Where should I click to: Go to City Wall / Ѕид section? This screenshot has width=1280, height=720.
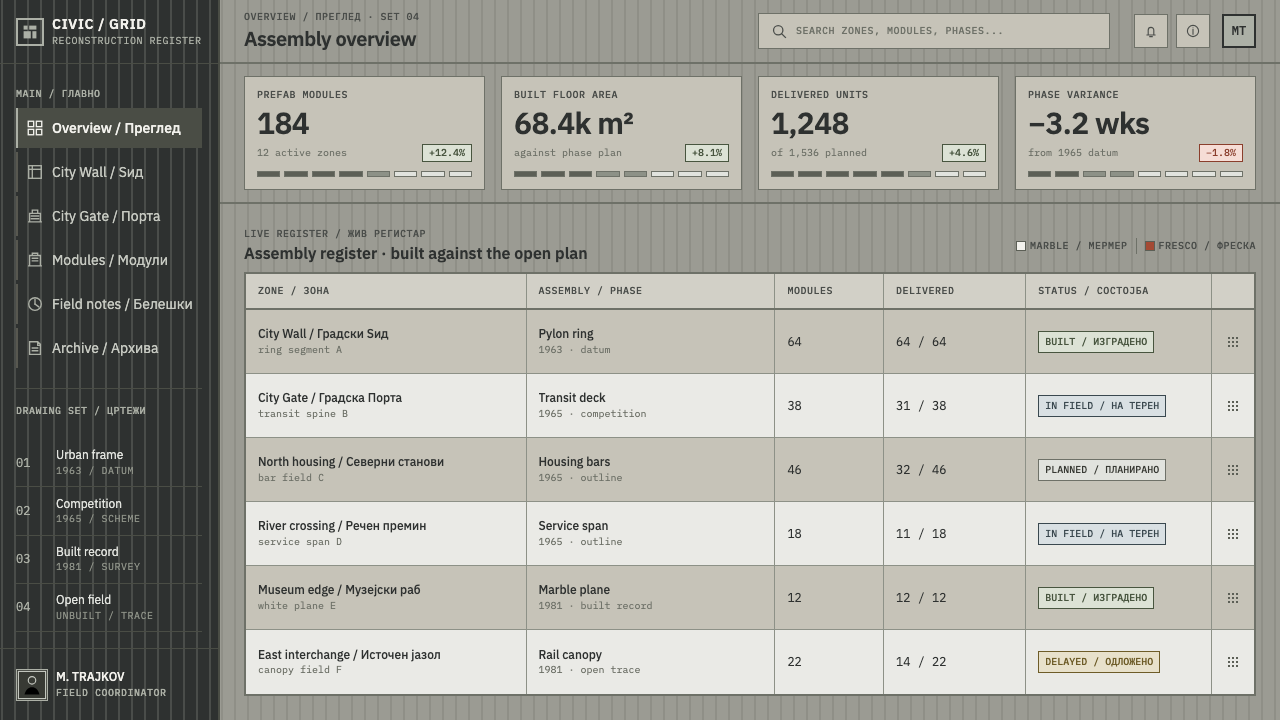coord(109,172)
